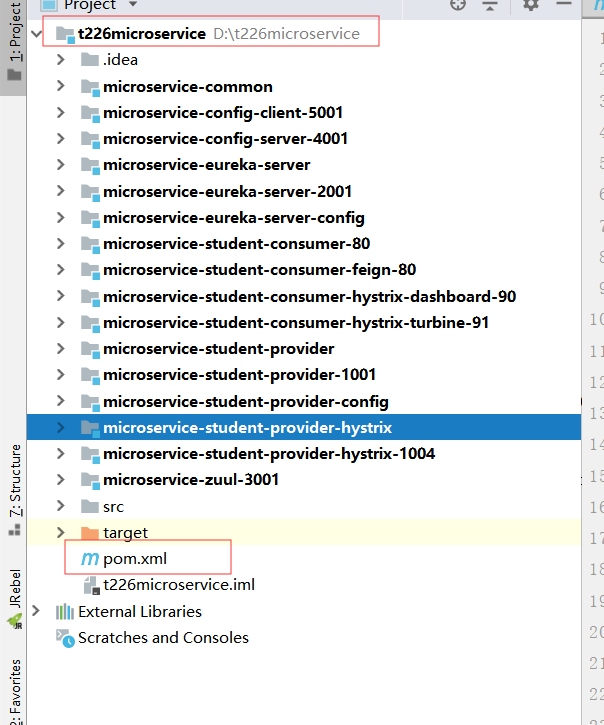Click the module icon of microservice-zuul-3001
The height and width of the screenshot is (725, 604).
90,480
